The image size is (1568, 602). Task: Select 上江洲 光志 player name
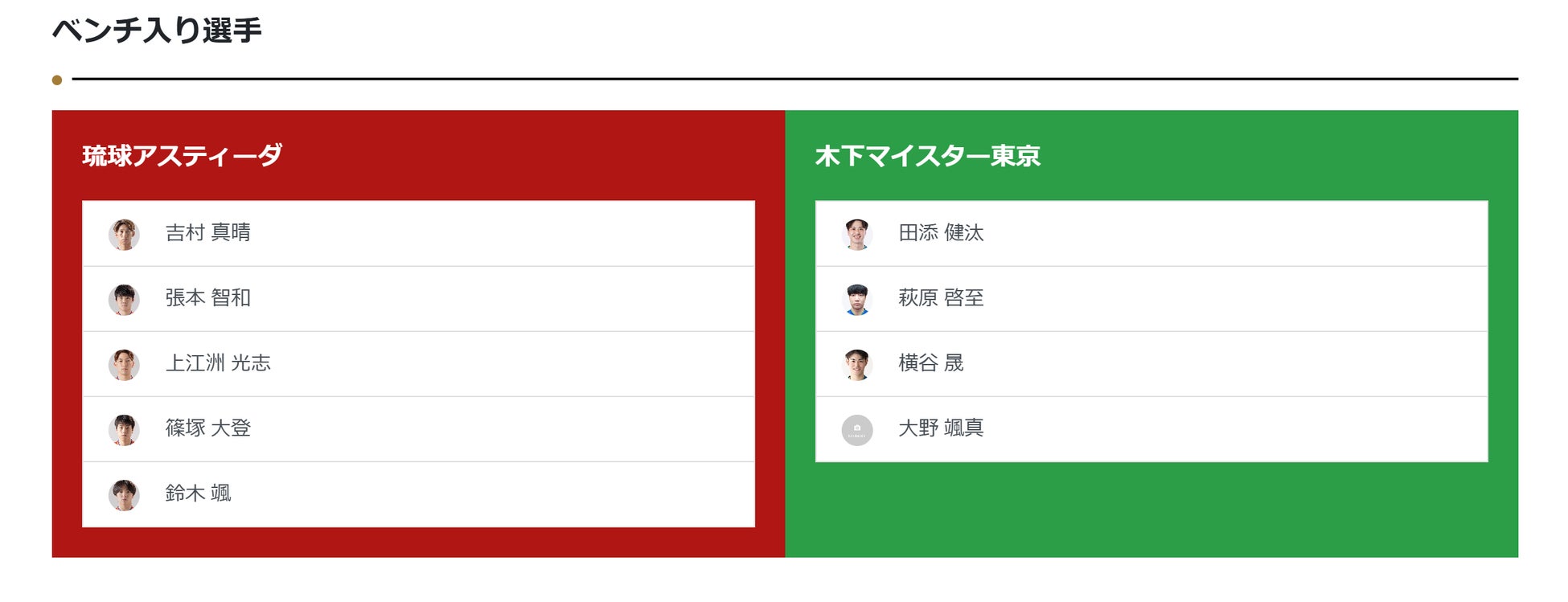point(218,363)
